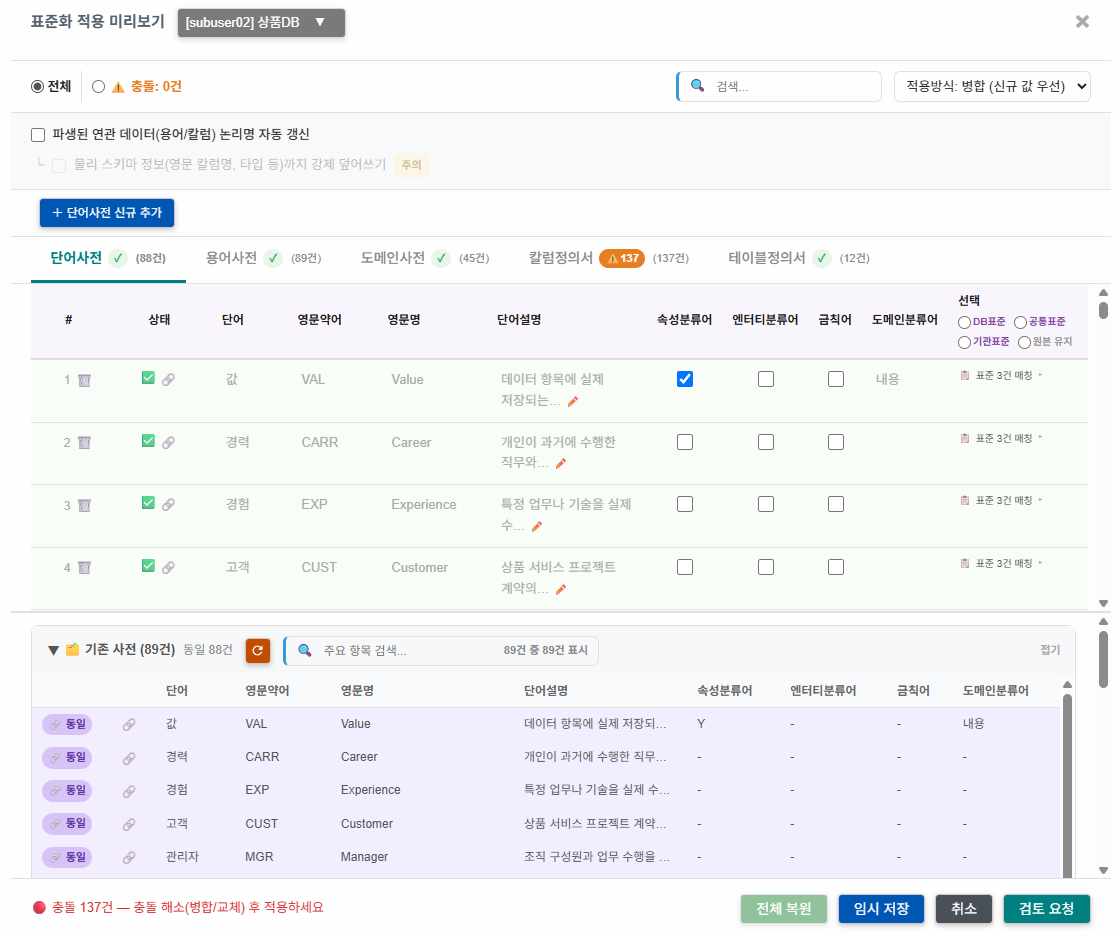Edit the 값 description with the pencil icon
The height and width of the screenshot is (934, 1120).
[573, 401]
